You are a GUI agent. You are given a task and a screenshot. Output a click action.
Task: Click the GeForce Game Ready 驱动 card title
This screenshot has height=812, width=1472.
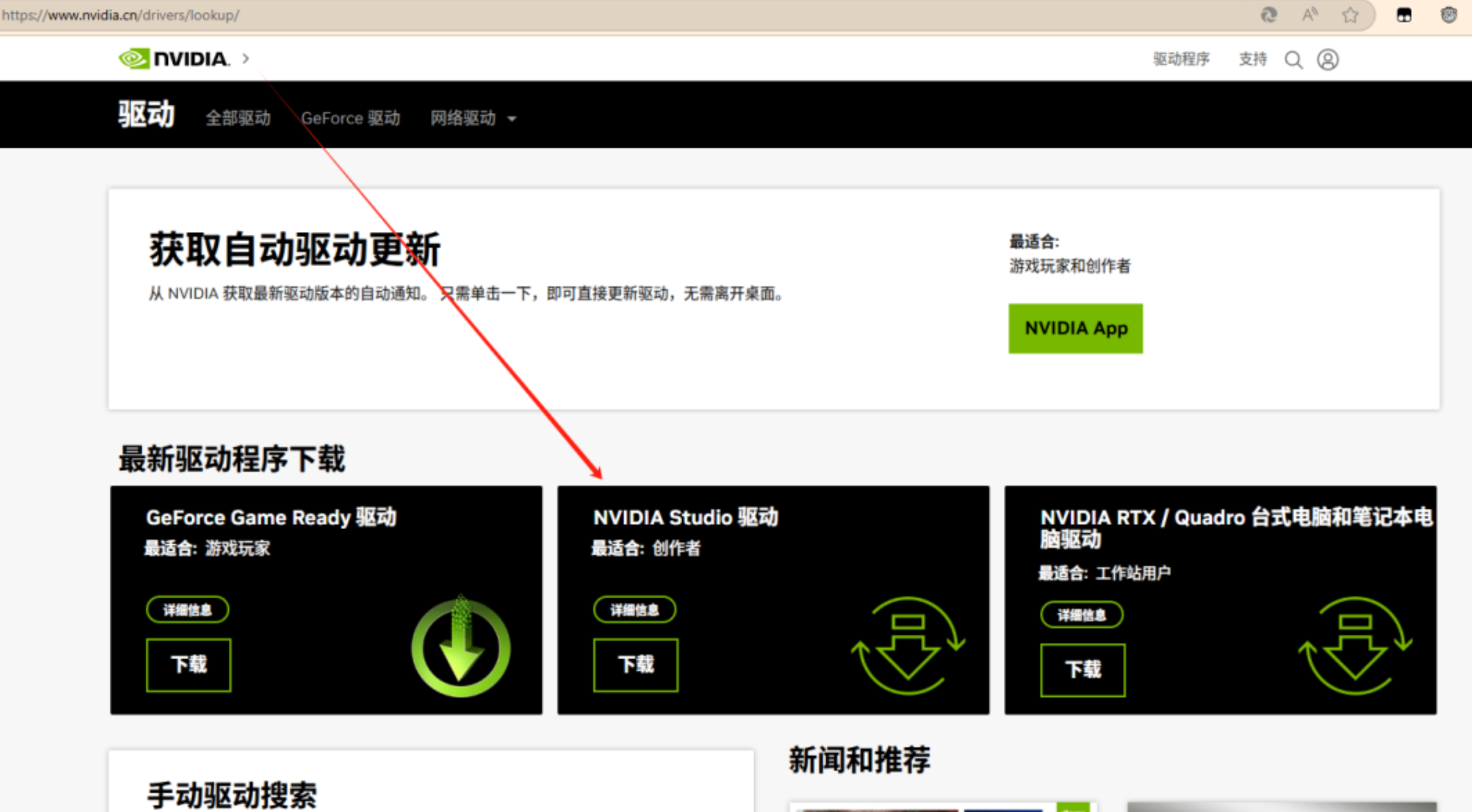[x=271, y=518]
